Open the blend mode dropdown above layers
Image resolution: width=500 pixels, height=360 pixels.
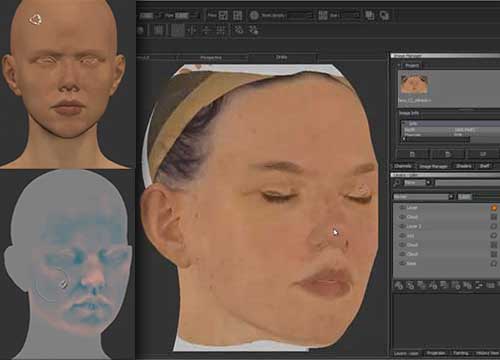click(x=424, y=197)
